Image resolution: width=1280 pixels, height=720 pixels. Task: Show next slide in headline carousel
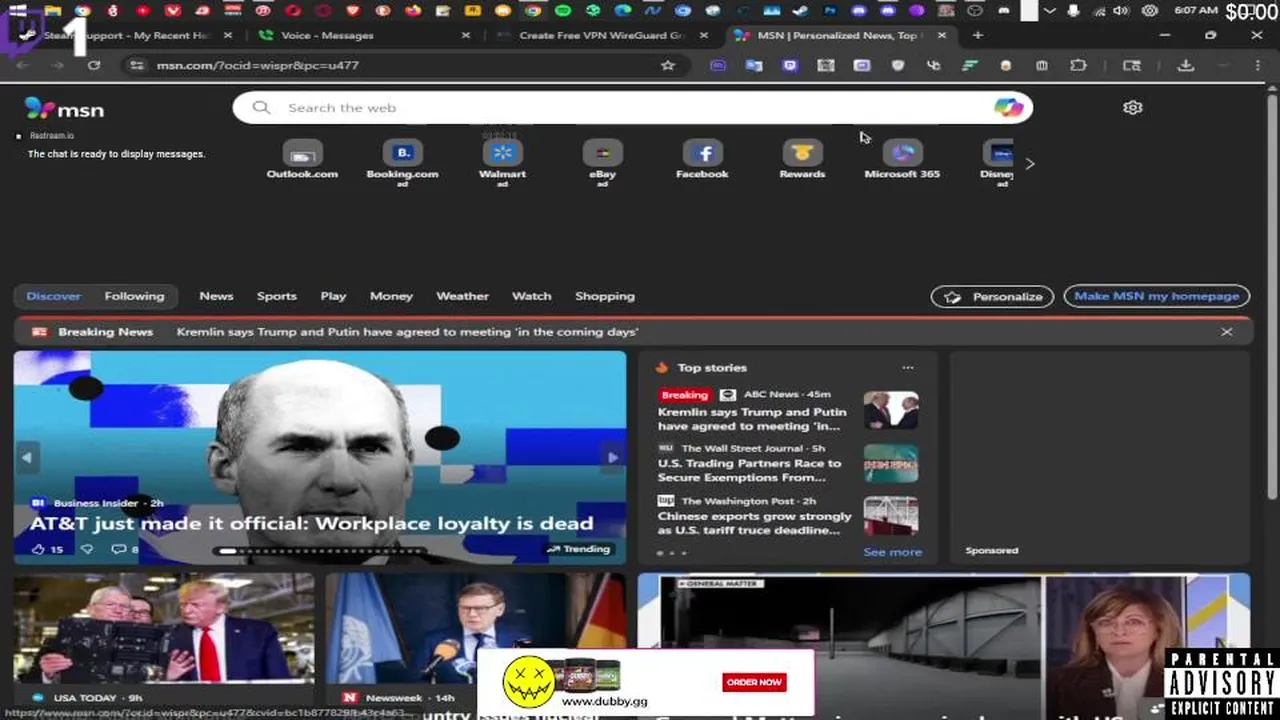tap(613, 457)
